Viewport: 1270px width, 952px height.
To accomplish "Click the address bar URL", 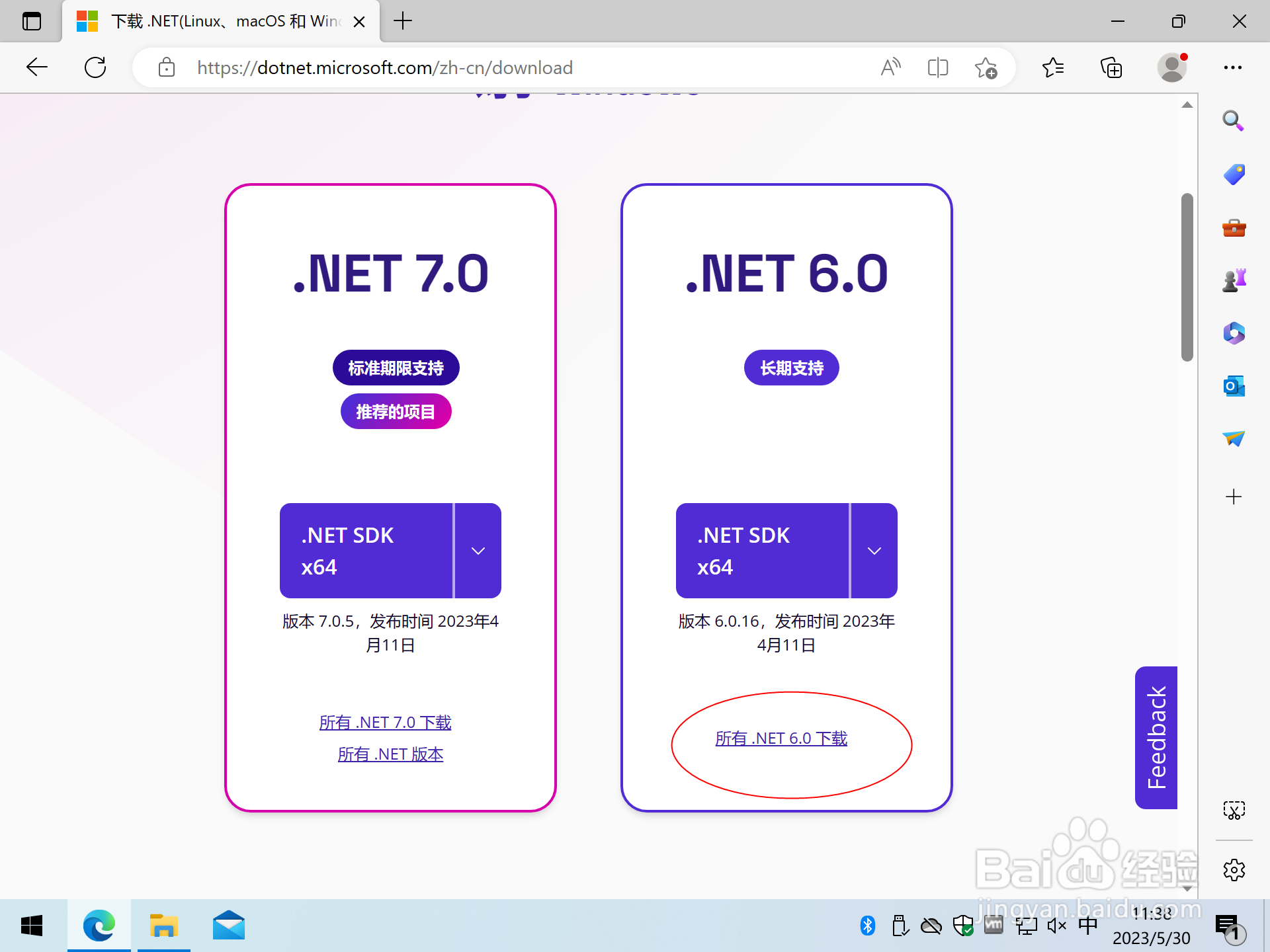I will click(385, 67).
